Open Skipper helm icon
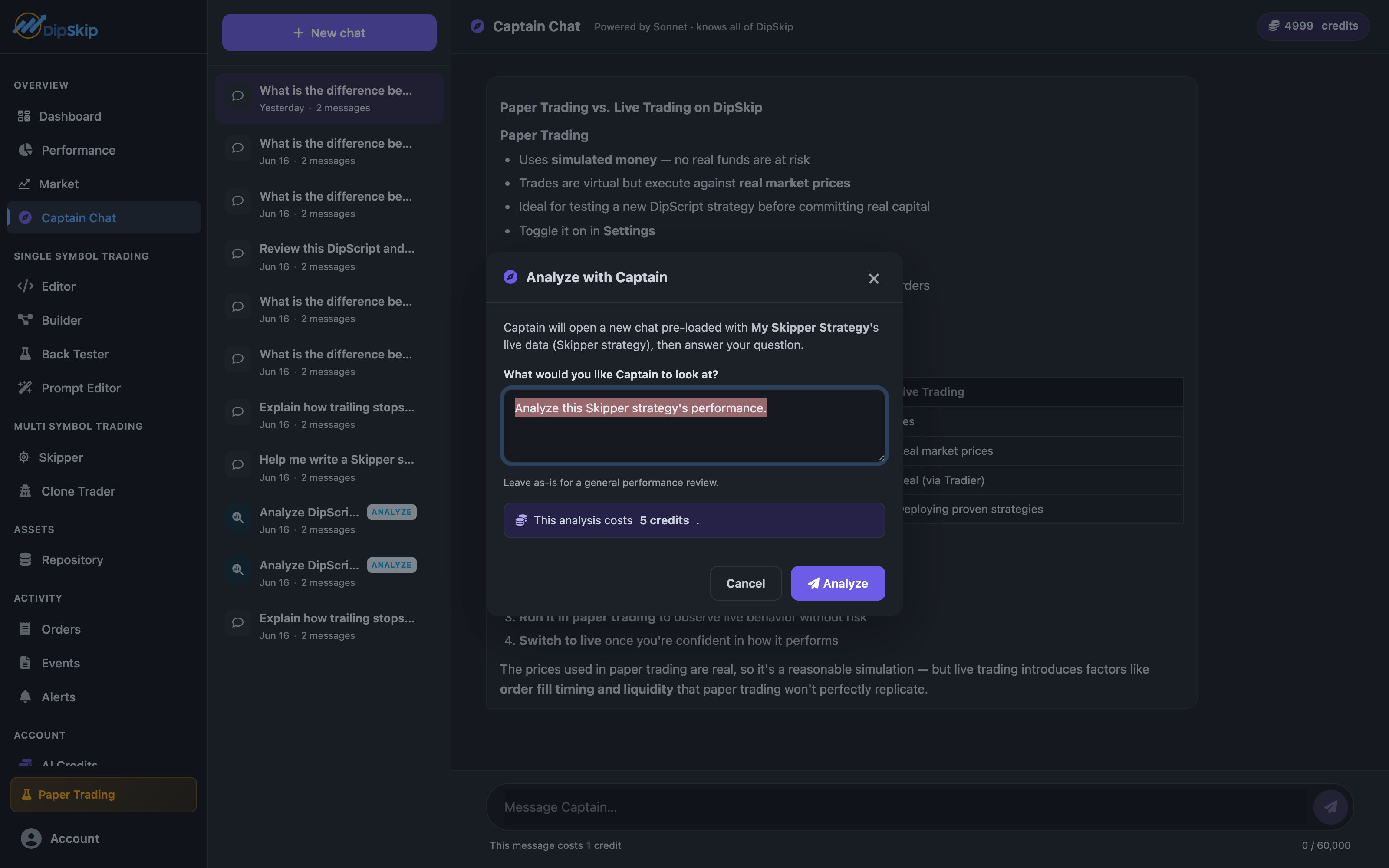This screenshot has width=1389, height=868. 23,457
